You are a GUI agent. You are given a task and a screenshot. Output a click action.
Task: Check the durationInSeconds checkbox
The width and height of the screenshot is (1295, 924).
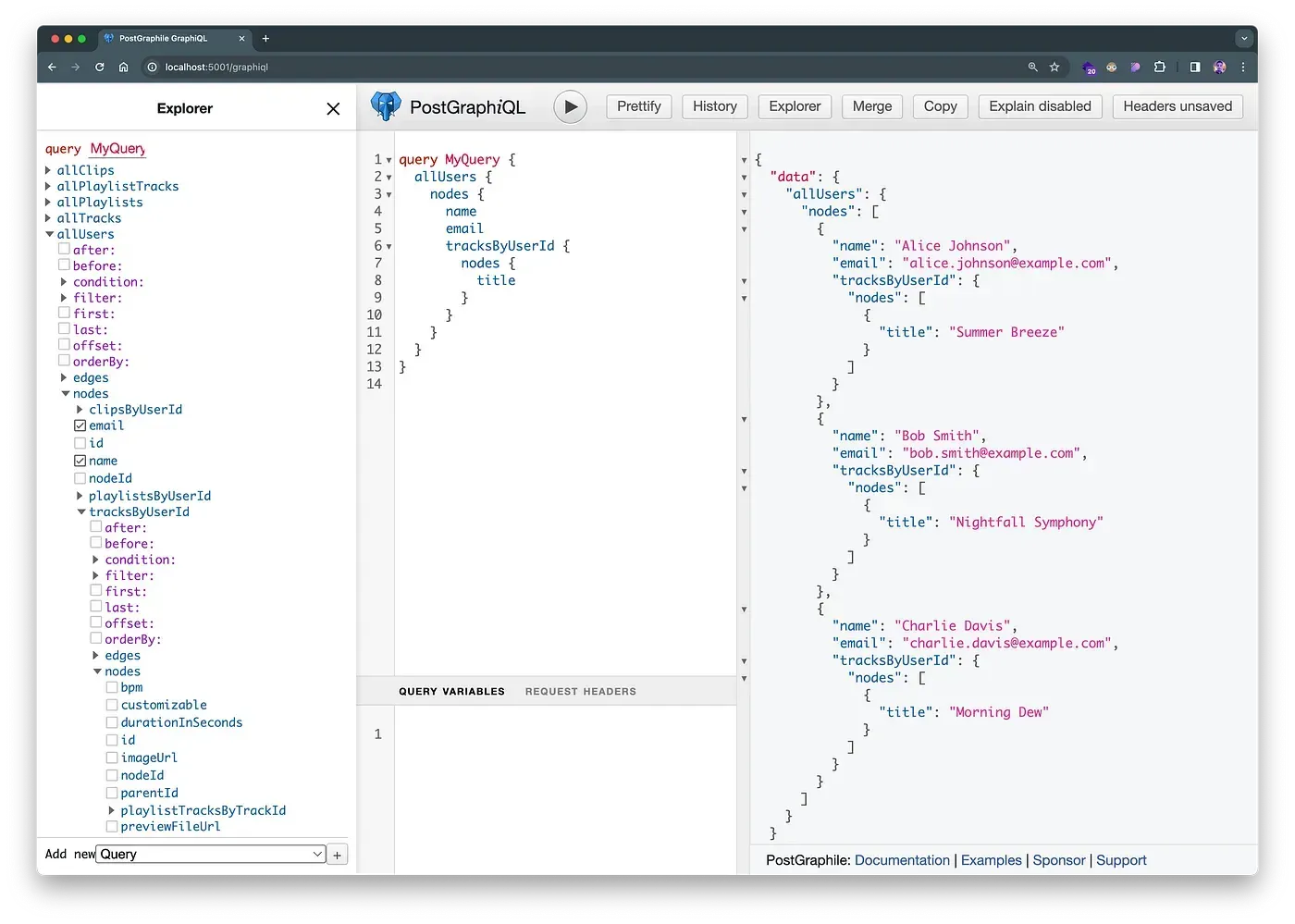(112, 723)
